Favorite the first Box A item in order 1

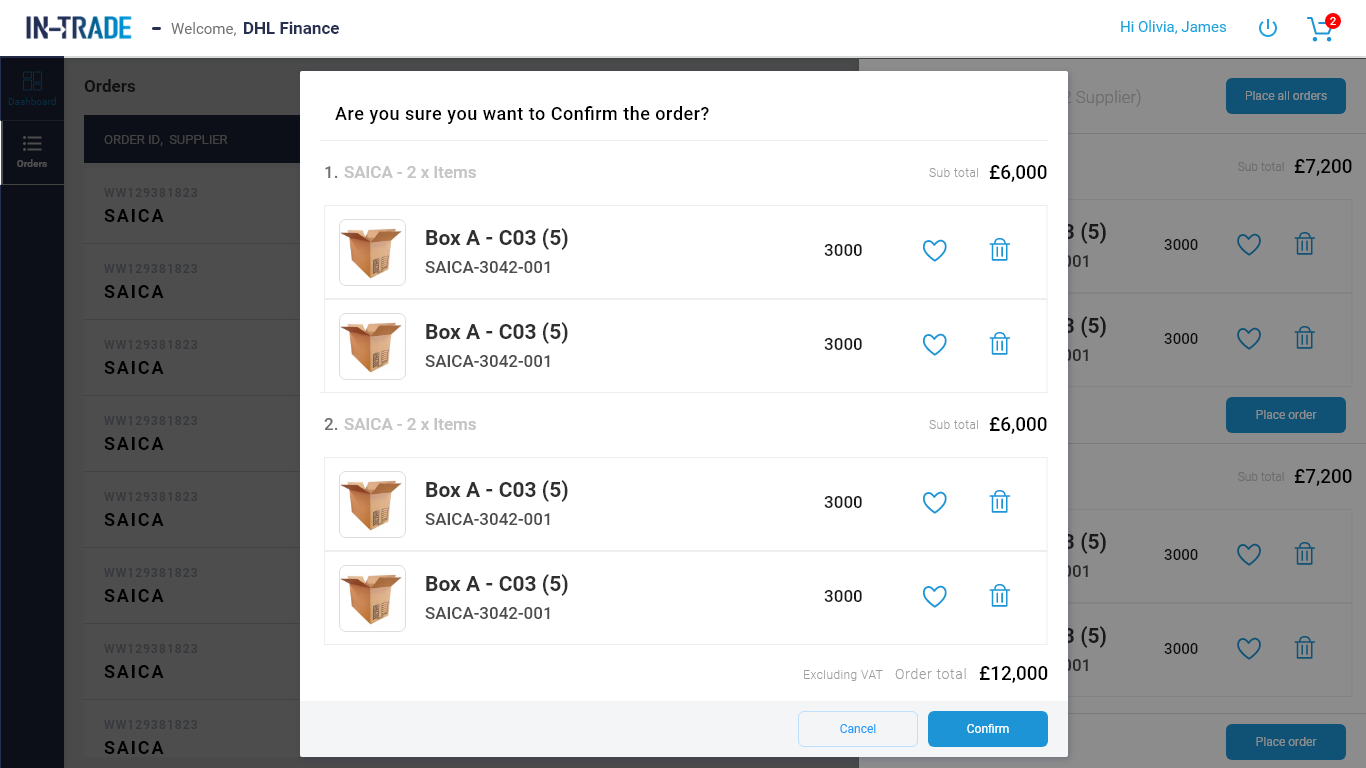point(934,251)
